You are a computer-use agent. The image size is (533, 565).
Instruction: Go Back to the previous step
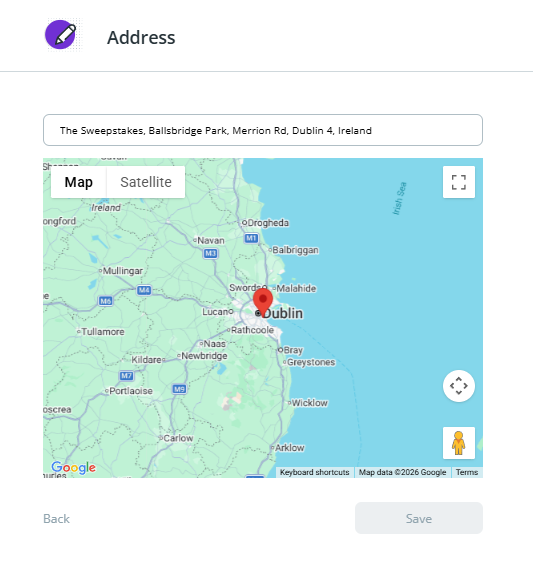pyautogui.click(x=56, y=519)
